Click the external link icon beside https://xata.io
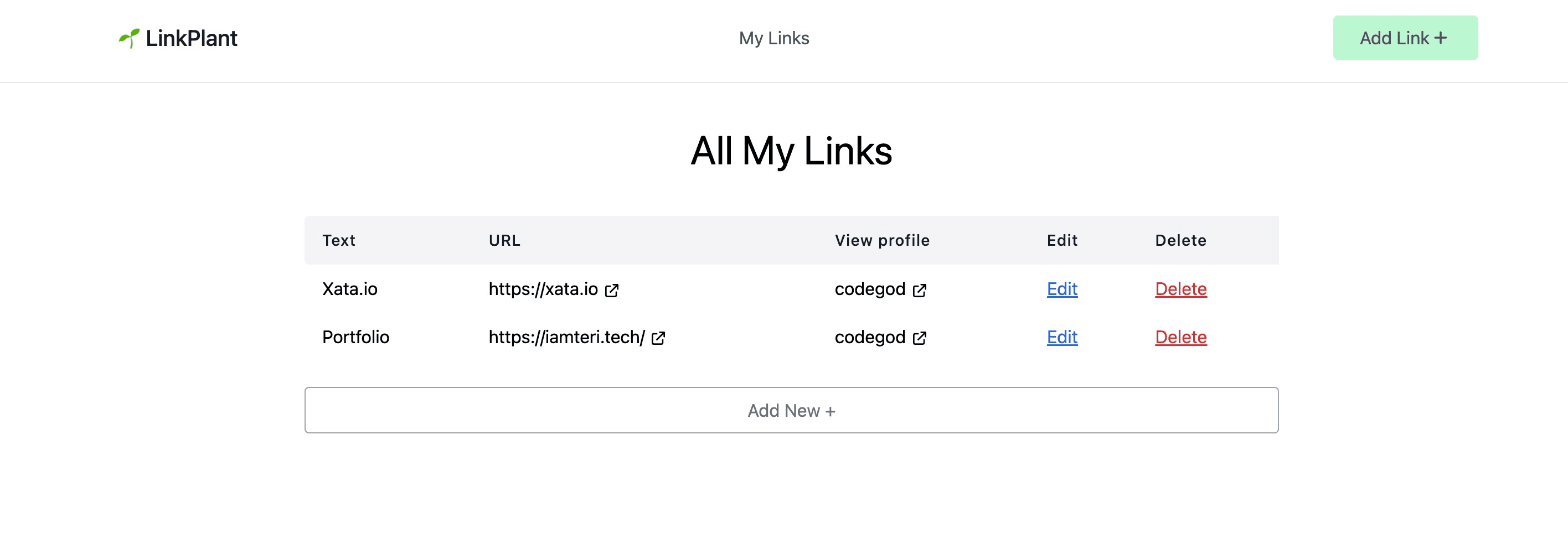This screenshot has width=1568, height=548. pyautogui.click(x=612, y=290)
